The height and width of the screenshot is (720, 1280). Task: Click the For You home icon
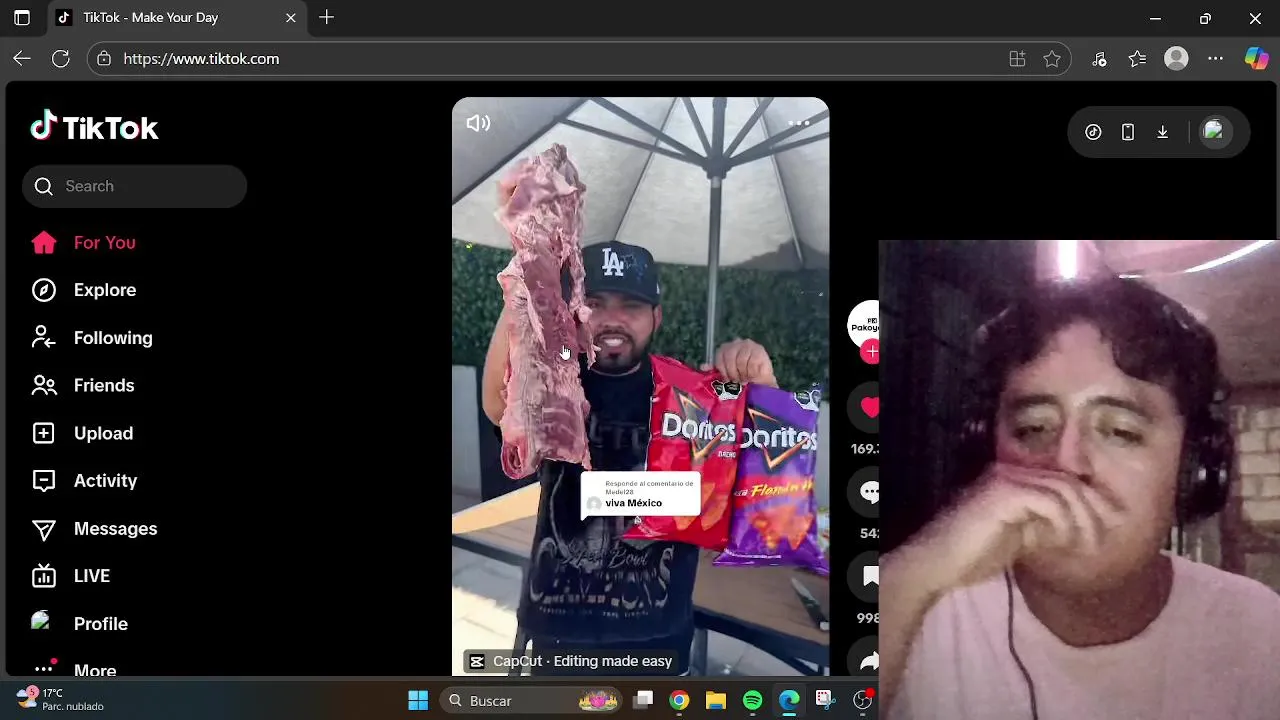click(x=43, y=242)
